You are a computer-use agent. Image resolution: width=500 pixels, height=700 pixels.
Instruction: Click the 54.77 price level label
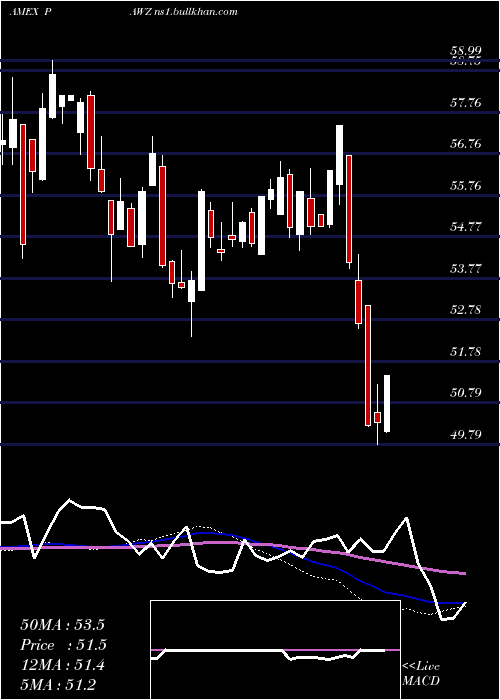pyautogui.click(x=466, y=227)
